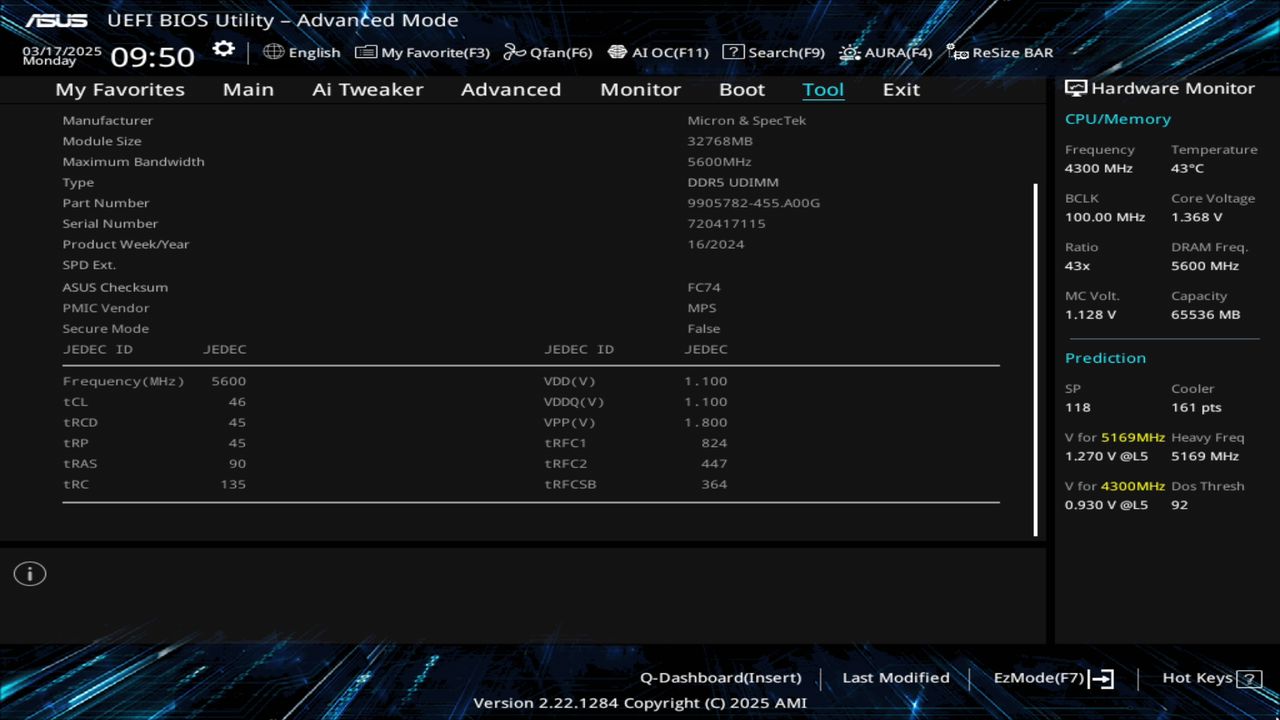Click the ASUS logo
The width and height of the screenshot is (1280, 720).
click(x=56, y=20)
